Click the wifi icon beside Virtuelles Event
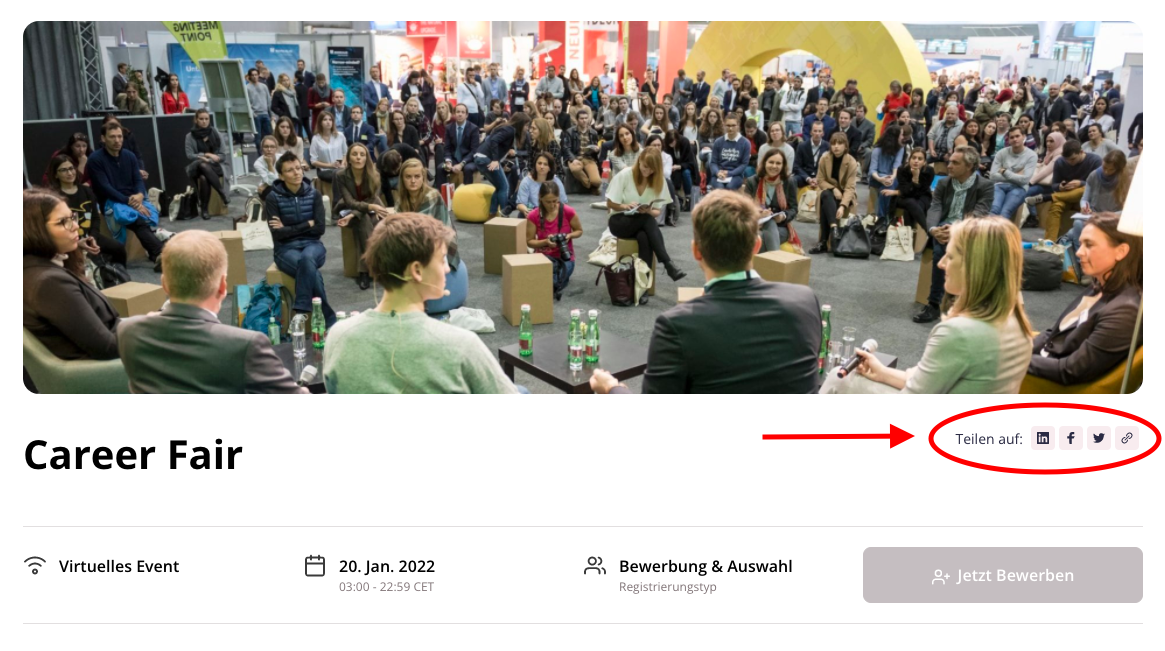 (35, 566)
